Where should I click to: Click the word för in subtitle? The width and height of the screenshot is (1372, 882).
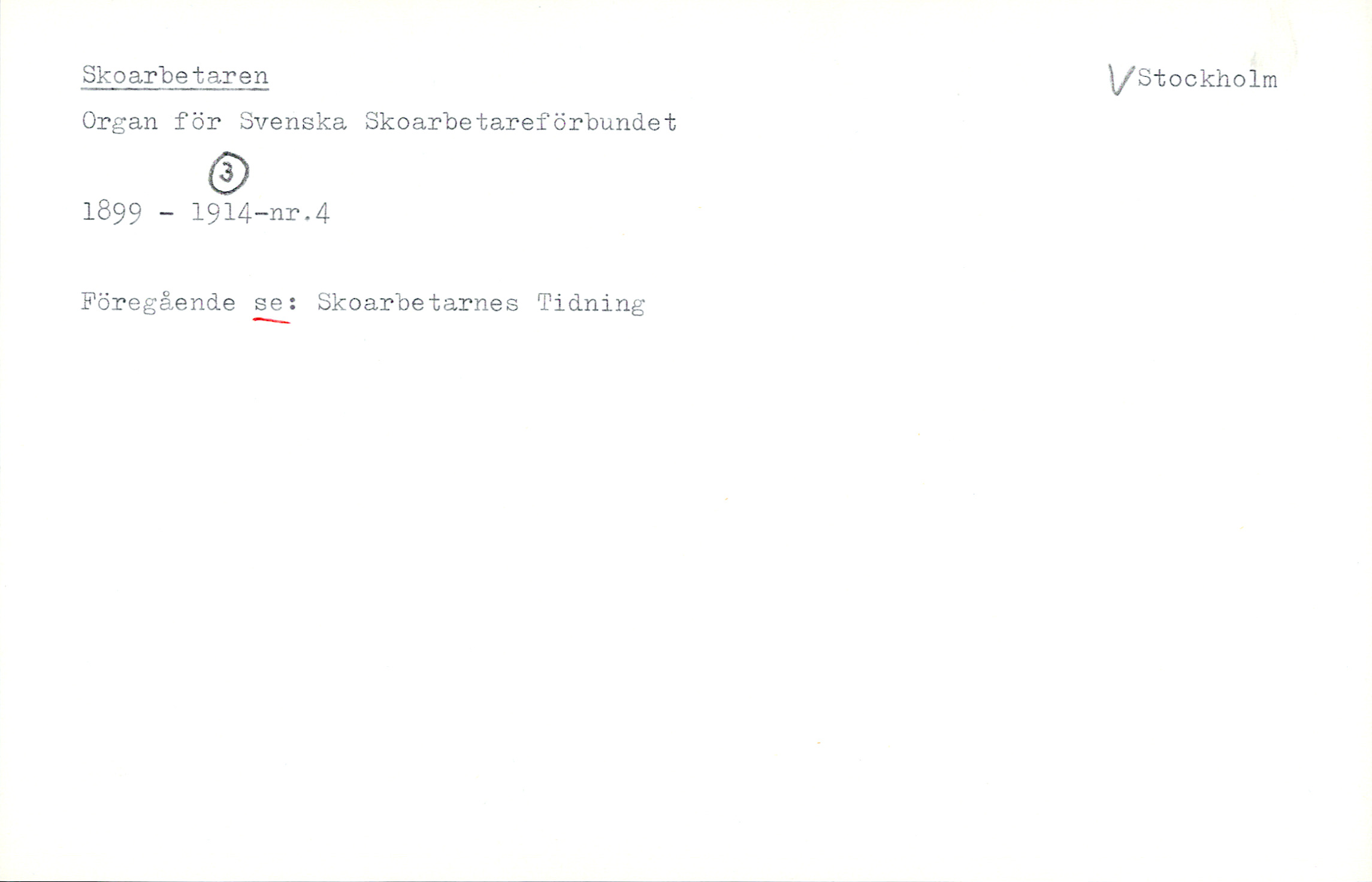(x=198, y=122)
